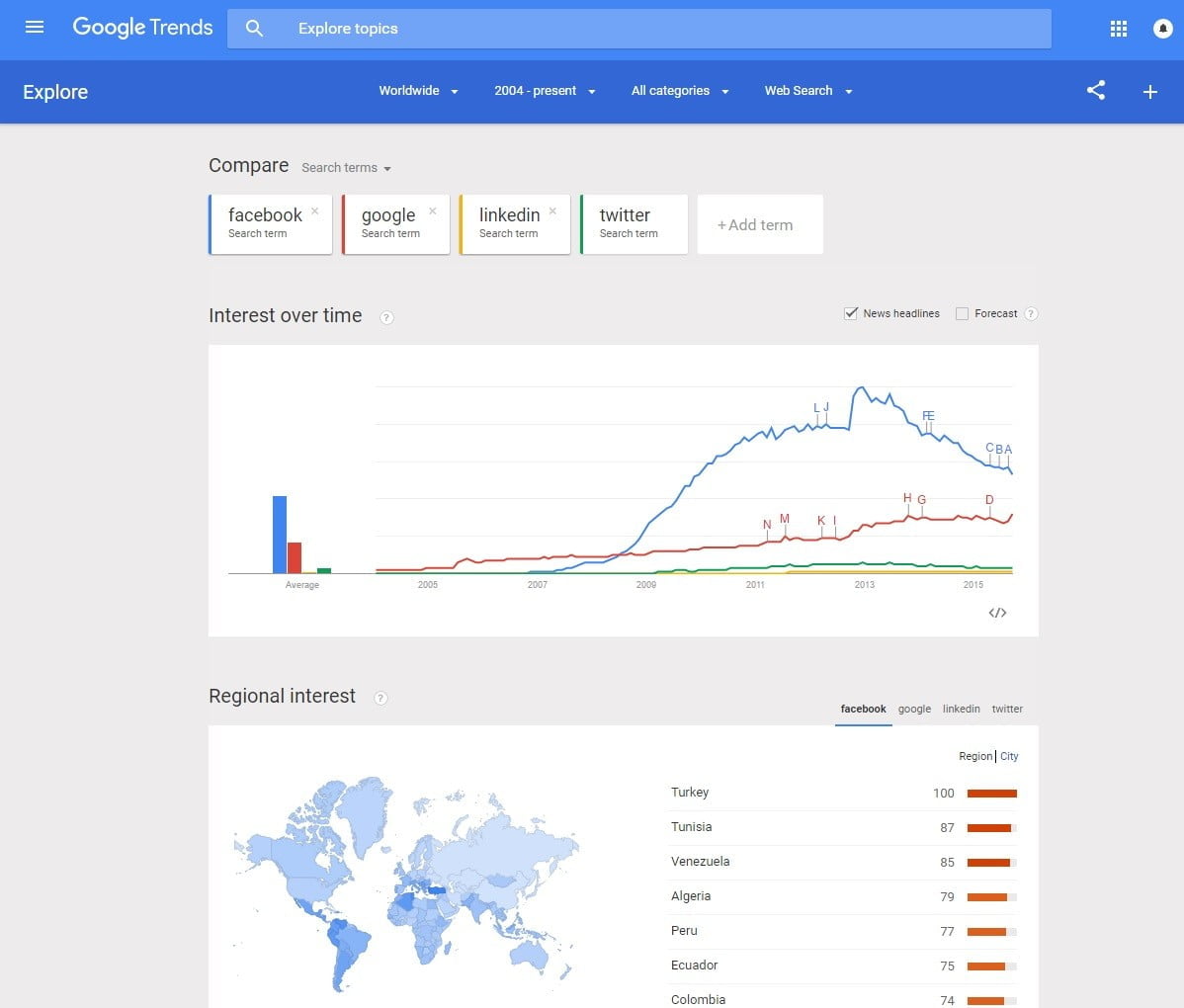This screenshot has width=1184, height=1008.
Task: Click the search magnifier icon
Action: click(x=254, y=29)
